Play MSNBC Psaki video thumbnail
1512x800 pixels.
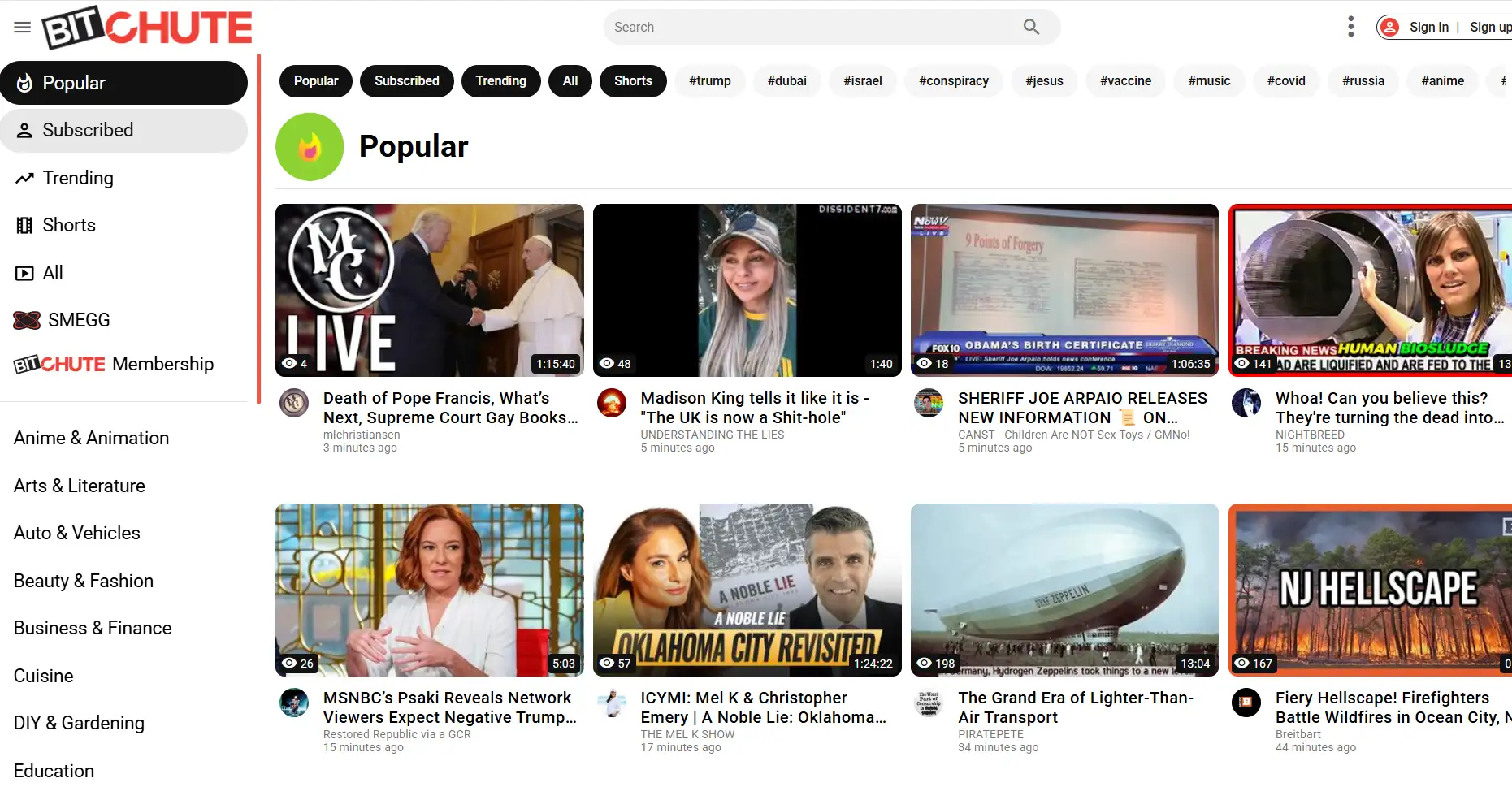pyautogui.click(x=430, y=590)
